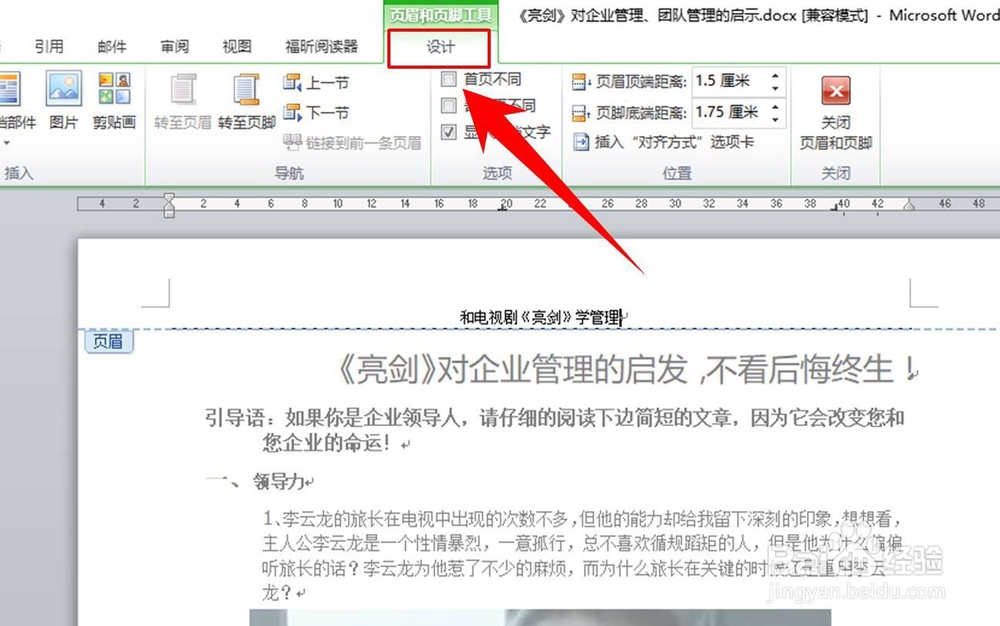Enable the 首页不同 checkbox
The width and height of the screenshot is (1000, 626).
pos(449,80)
